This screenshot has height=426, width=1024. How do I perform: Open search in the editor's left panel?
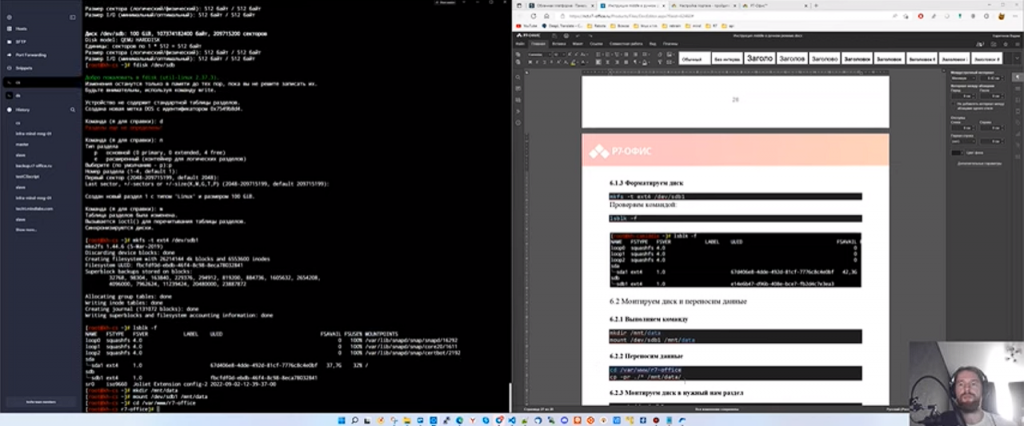coord(518,77)
